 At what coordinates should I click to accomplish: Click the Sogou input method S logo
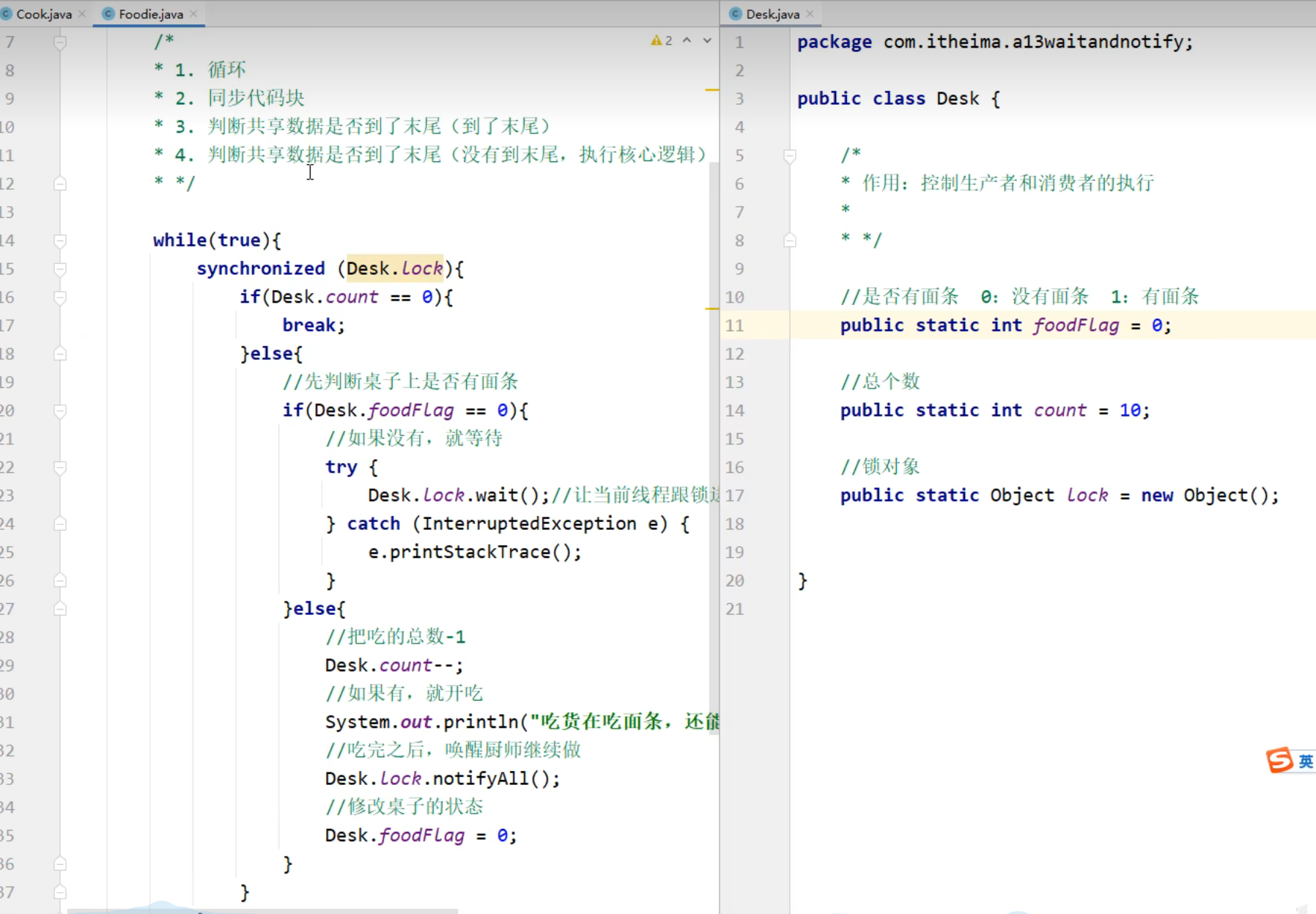(1279, 760)
